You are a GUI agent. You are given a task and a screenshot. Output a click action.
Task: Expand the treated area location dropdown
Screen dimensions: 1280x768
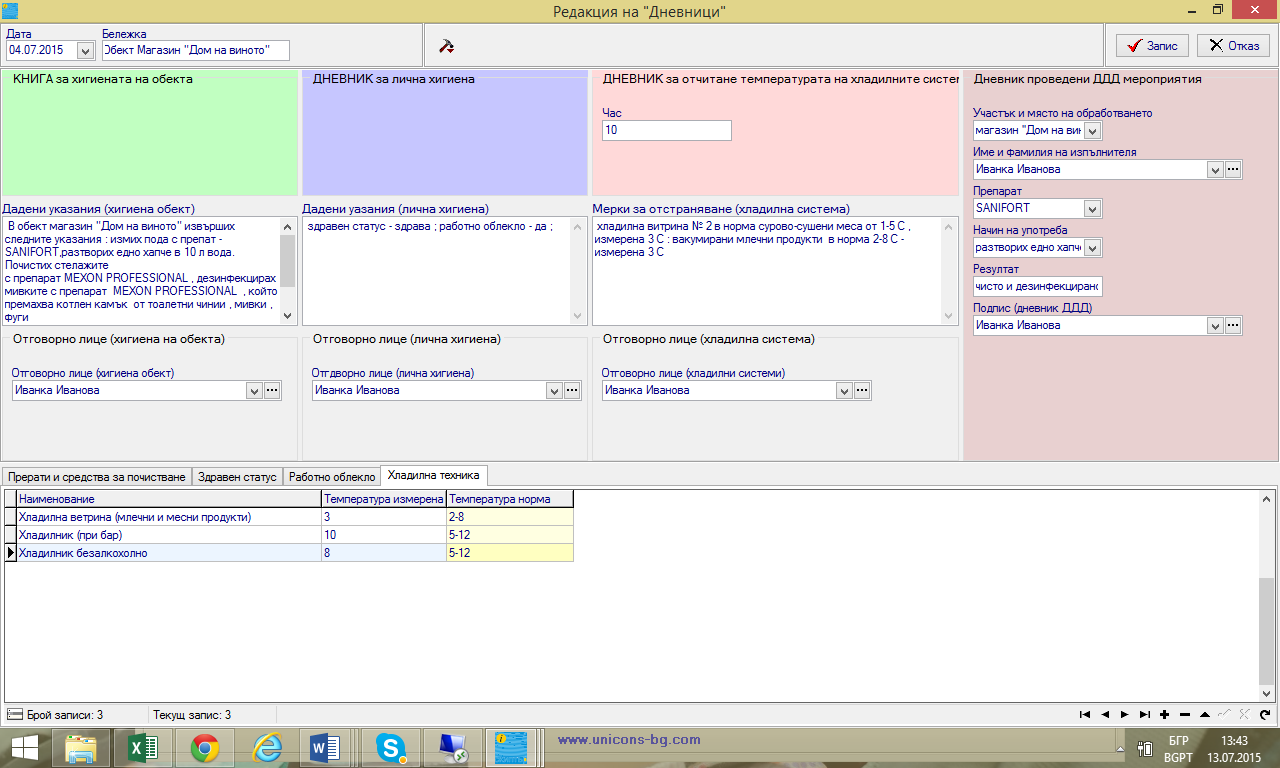point(1093,130)
